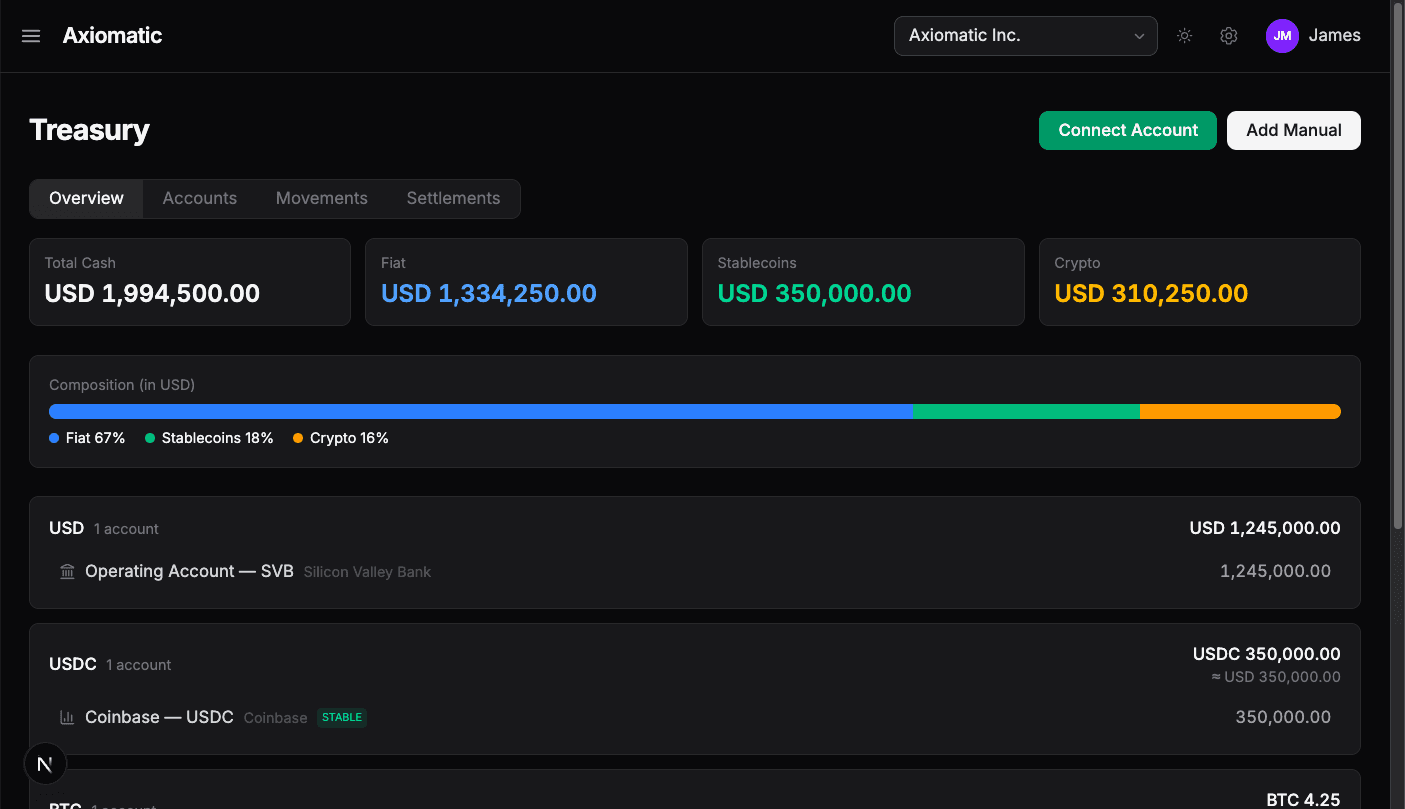Open settings via the gear icon
Image resolution: width=1405 pixels, height=809 pixels.
pyautogui.click(x=1228, y=35)
